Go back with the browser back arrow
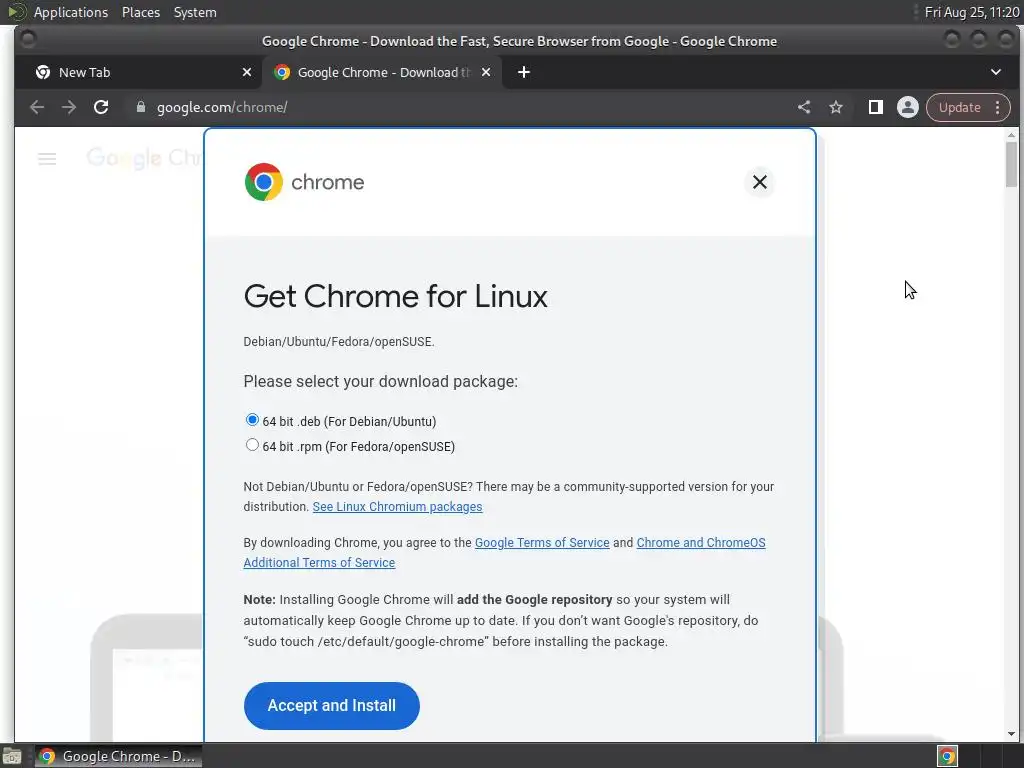 (x=37, y=107)
